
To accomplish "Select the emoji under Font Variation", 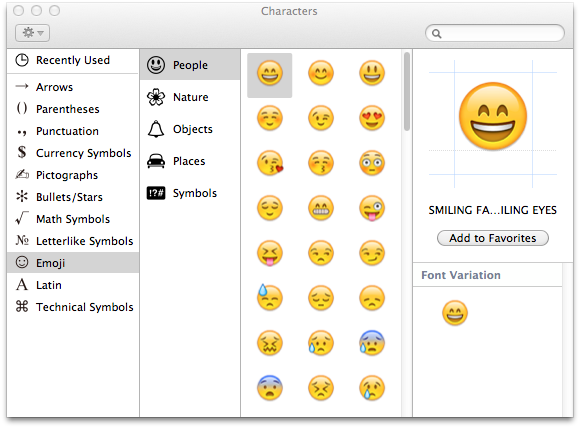I will 455,313.
